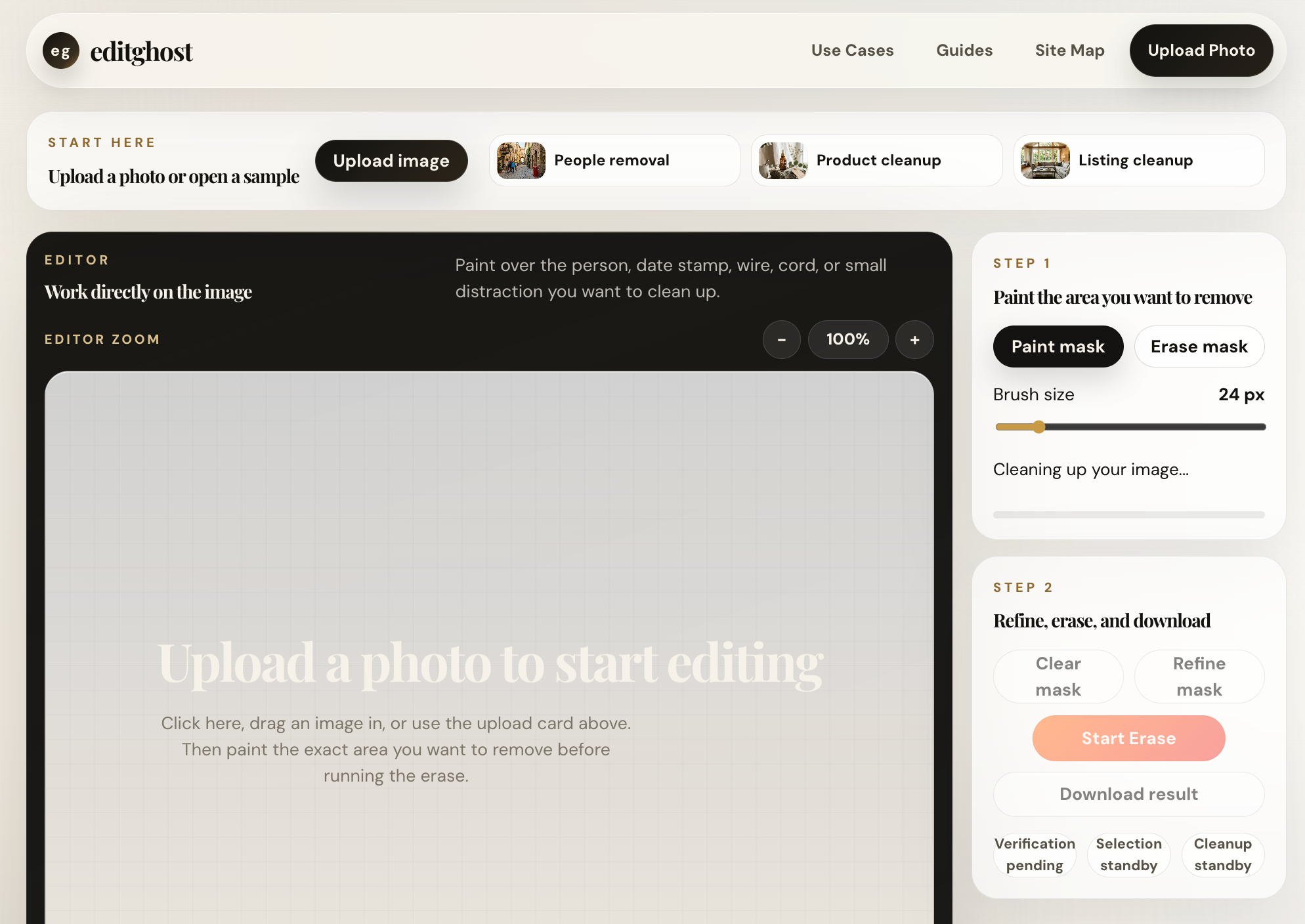Open the Site Map link
The width and height of the screenshot is (1305, 924).
pos(1069,51)
